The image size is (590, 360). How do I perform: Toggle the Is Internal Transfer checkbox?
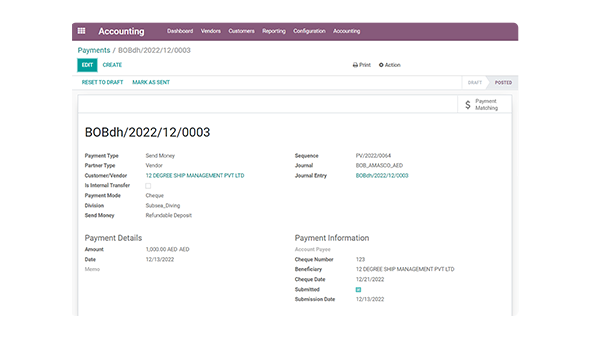click(148, 186)
